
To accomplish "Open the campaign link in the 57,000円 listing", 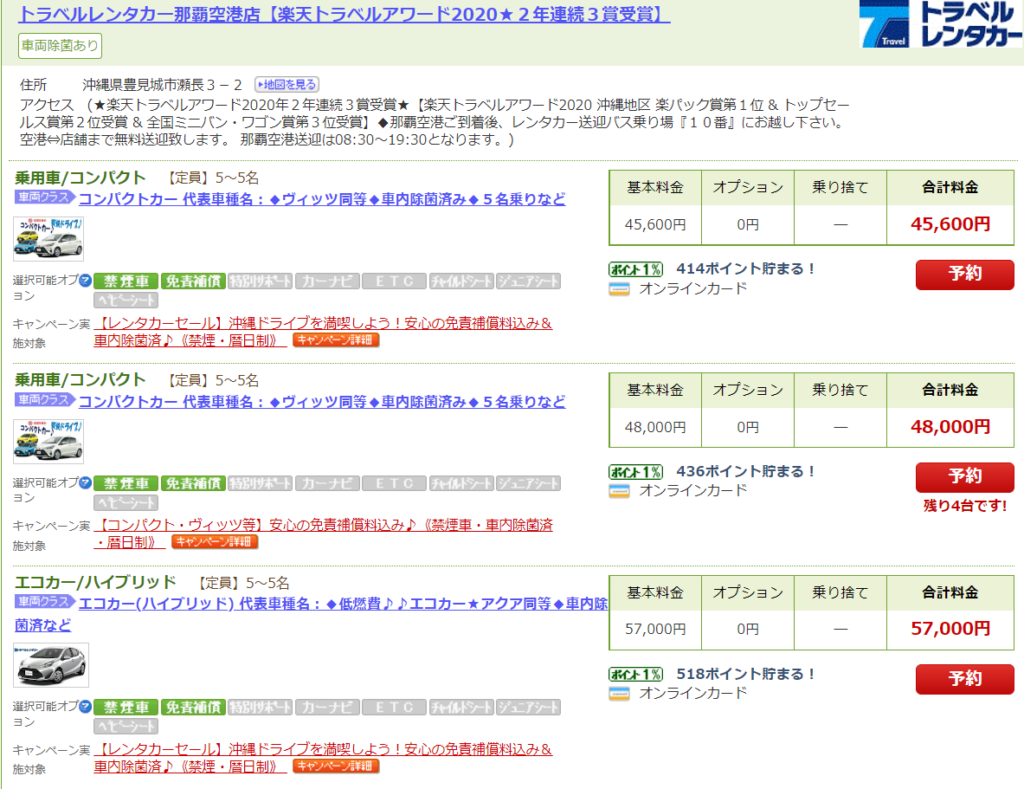I will 323,758.
